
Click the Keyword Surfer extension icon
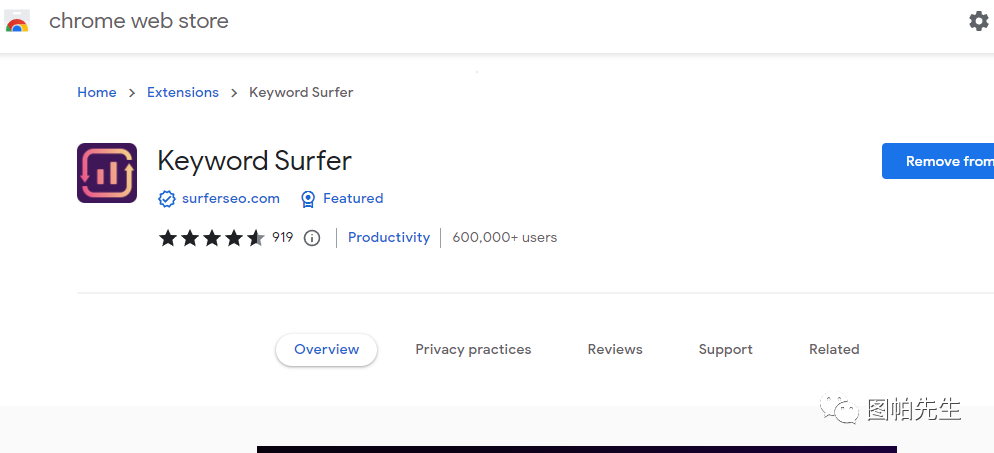[107, 173]
